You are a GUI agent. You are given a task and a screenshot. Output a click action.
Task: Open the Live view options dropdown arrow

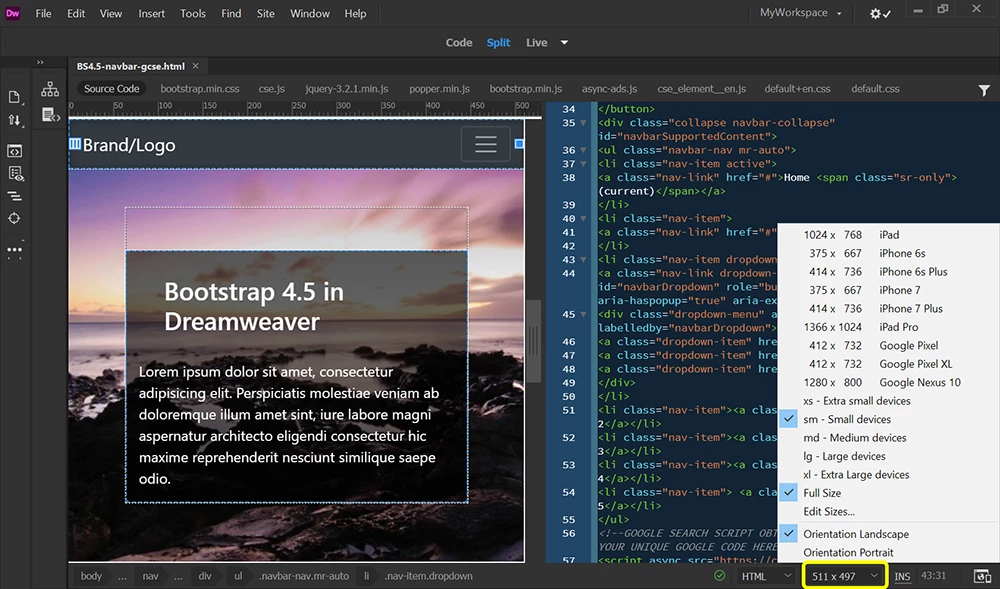564,43
